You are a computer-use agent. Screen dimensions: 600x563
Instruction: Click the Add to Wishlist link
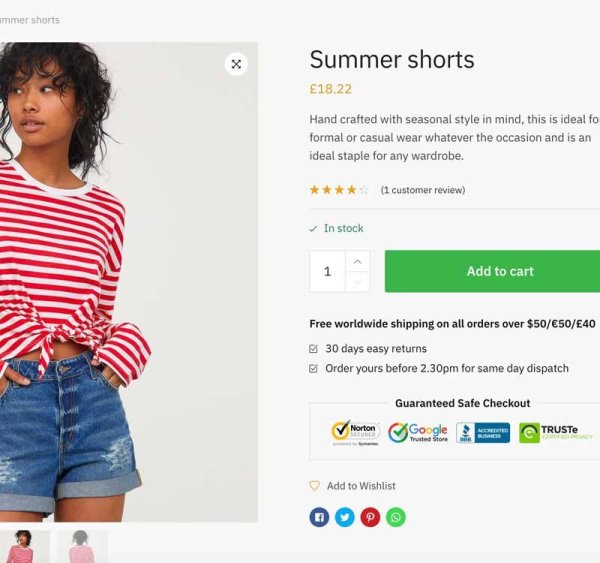[361, 486]
